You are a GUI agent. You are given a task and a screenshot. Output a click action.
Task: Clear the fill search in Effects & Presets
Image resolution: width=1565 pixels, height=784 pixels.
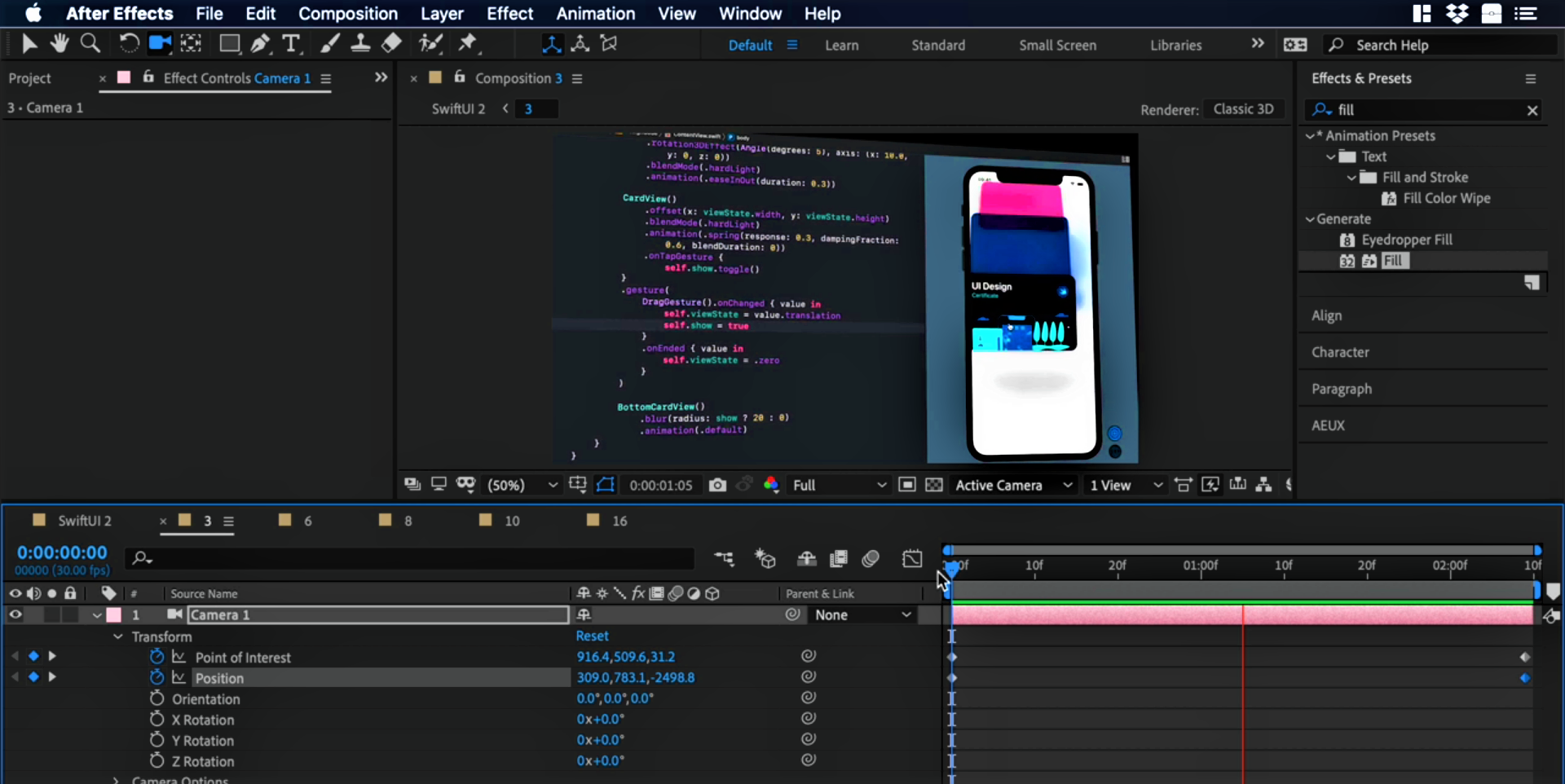pos(1532,110)
